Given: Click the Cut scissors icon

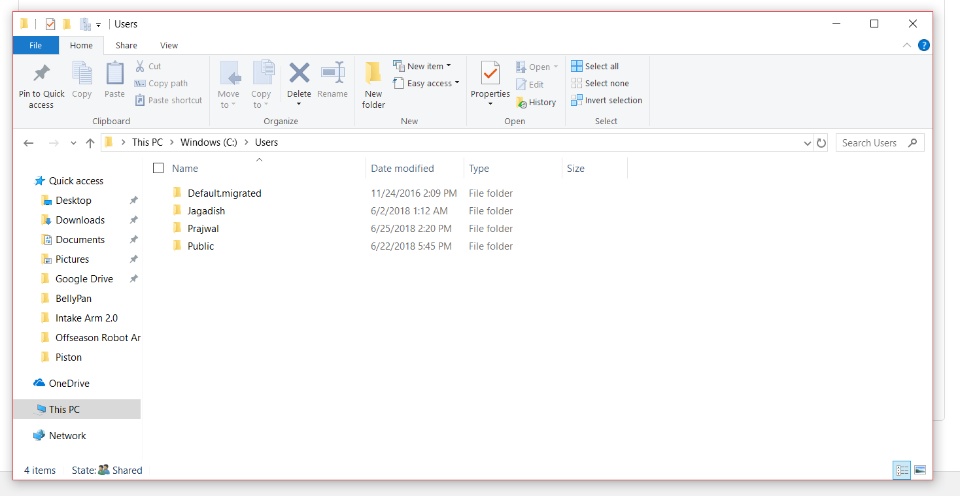Looking at the screenshot, I should pyautogui.click(x=140, y=66).
